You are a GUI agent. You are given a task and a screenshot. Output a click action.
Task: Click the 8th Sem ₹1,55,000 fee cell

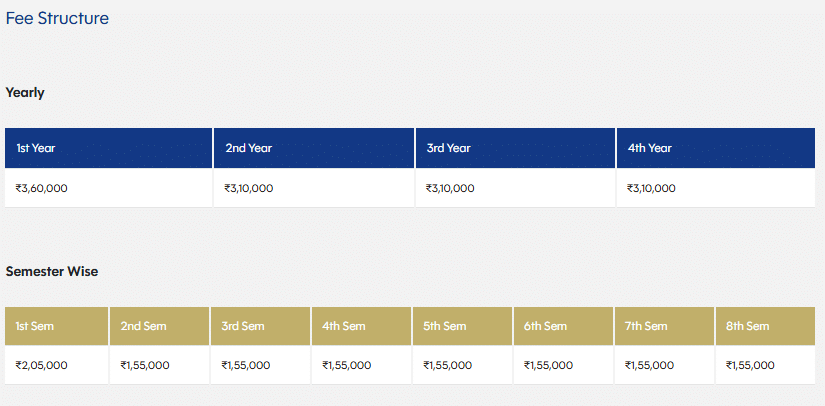[750, 365]
